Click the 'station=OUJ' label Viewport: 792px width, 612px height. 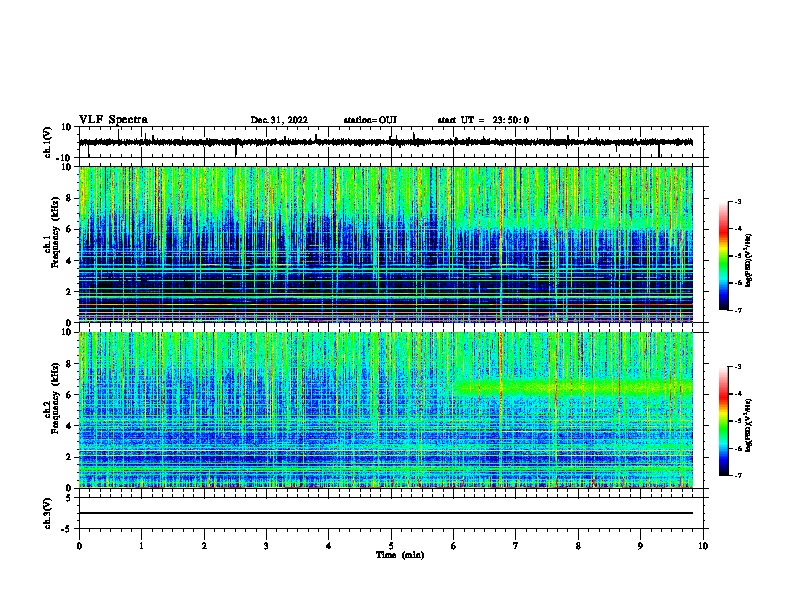pos(370,120)
